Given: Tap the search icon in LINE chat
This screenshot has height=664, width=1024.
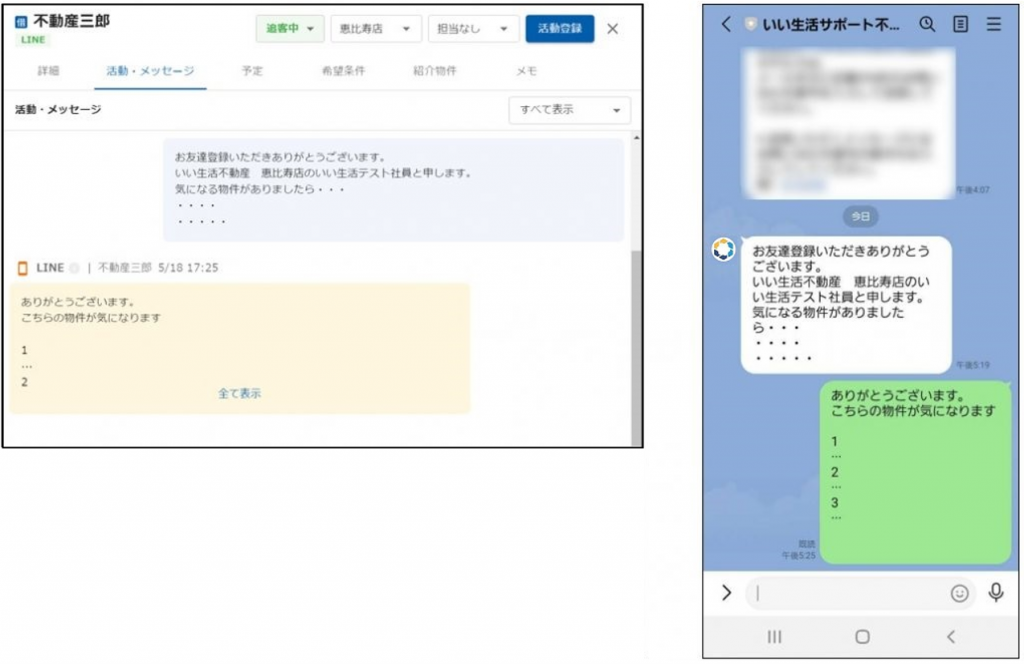Looking at the screenshot, I should pyautogui.click(x=927, y=24).
